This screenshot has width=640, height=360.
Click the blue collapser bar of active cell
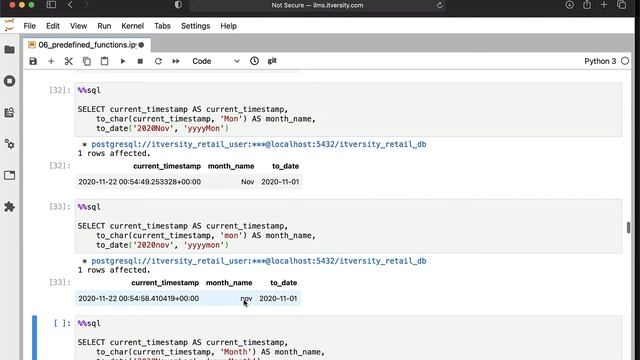point(34,338)
